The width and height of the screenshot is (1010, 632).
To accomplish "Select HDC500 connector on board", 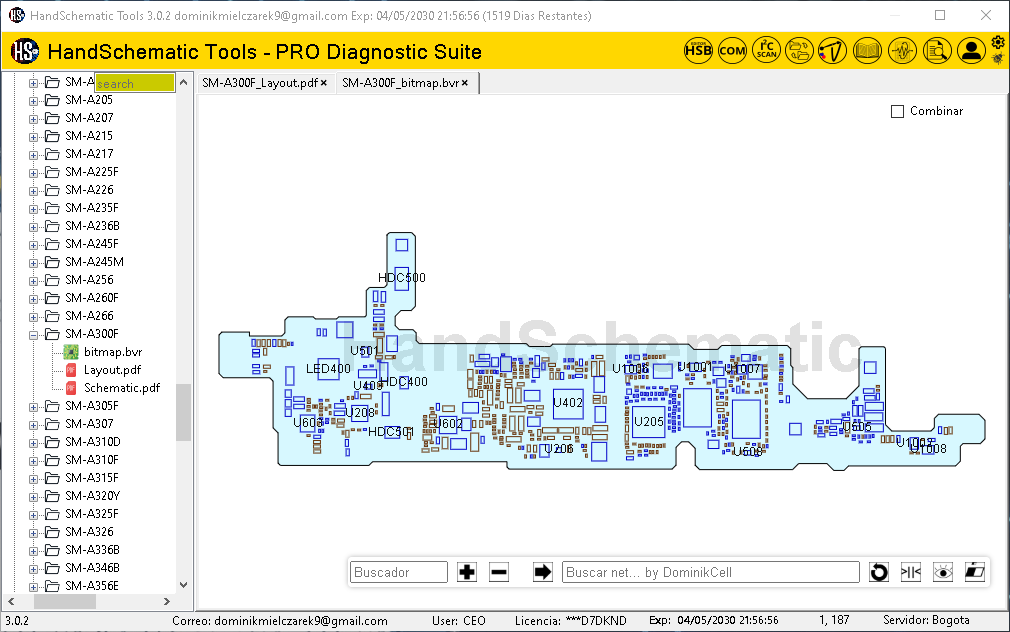I will (401, 278).
